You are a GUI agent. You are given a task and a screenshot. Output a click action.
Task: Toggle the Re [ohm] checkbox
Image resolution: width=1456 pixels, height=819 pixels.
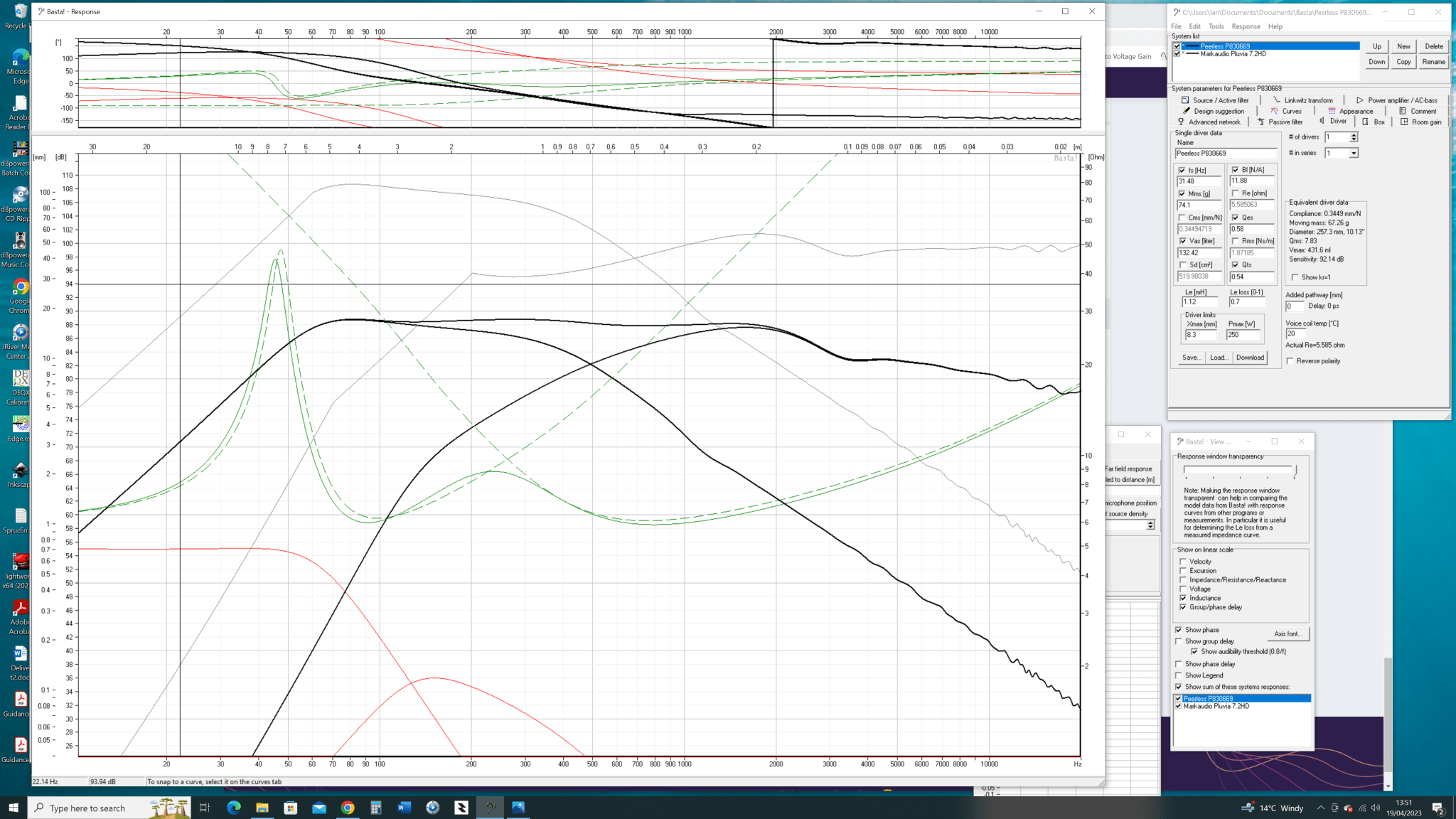pyautogui.click(x=1236, y=193)
